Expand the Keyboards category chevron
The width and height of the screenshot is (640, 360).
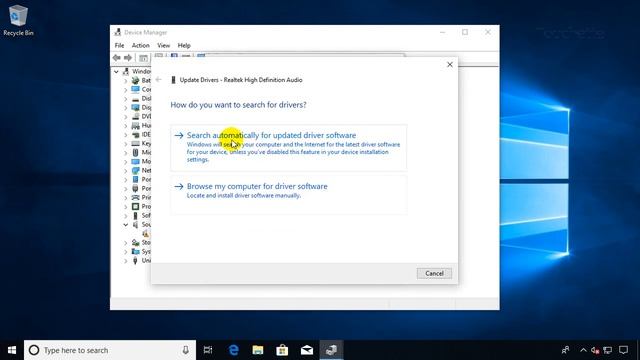[x=126, y=144]
